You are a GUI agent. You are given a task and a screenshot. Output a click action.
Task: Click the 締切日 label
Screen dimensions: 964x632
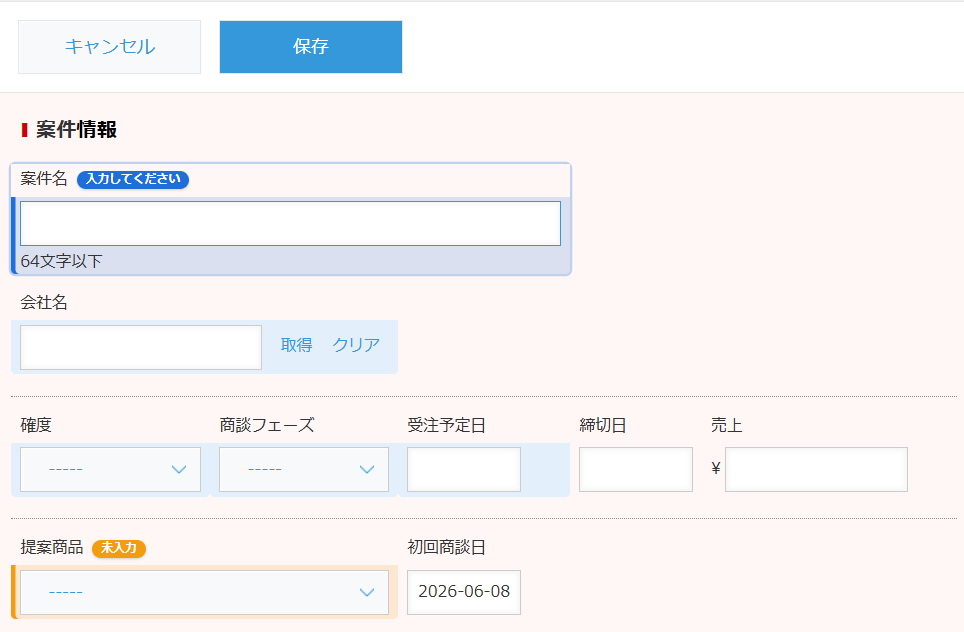pos(602,425)
